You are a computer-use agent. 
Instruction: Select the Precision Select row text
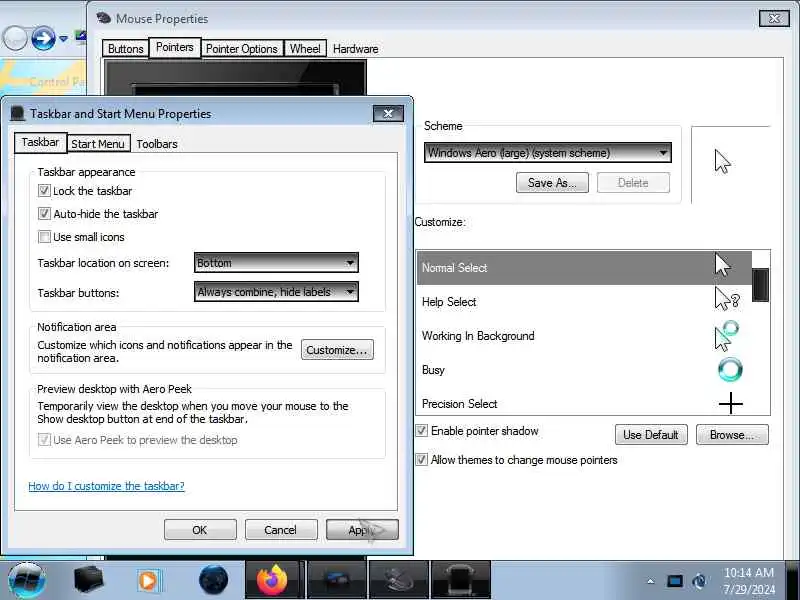click(x=459, y=404)
